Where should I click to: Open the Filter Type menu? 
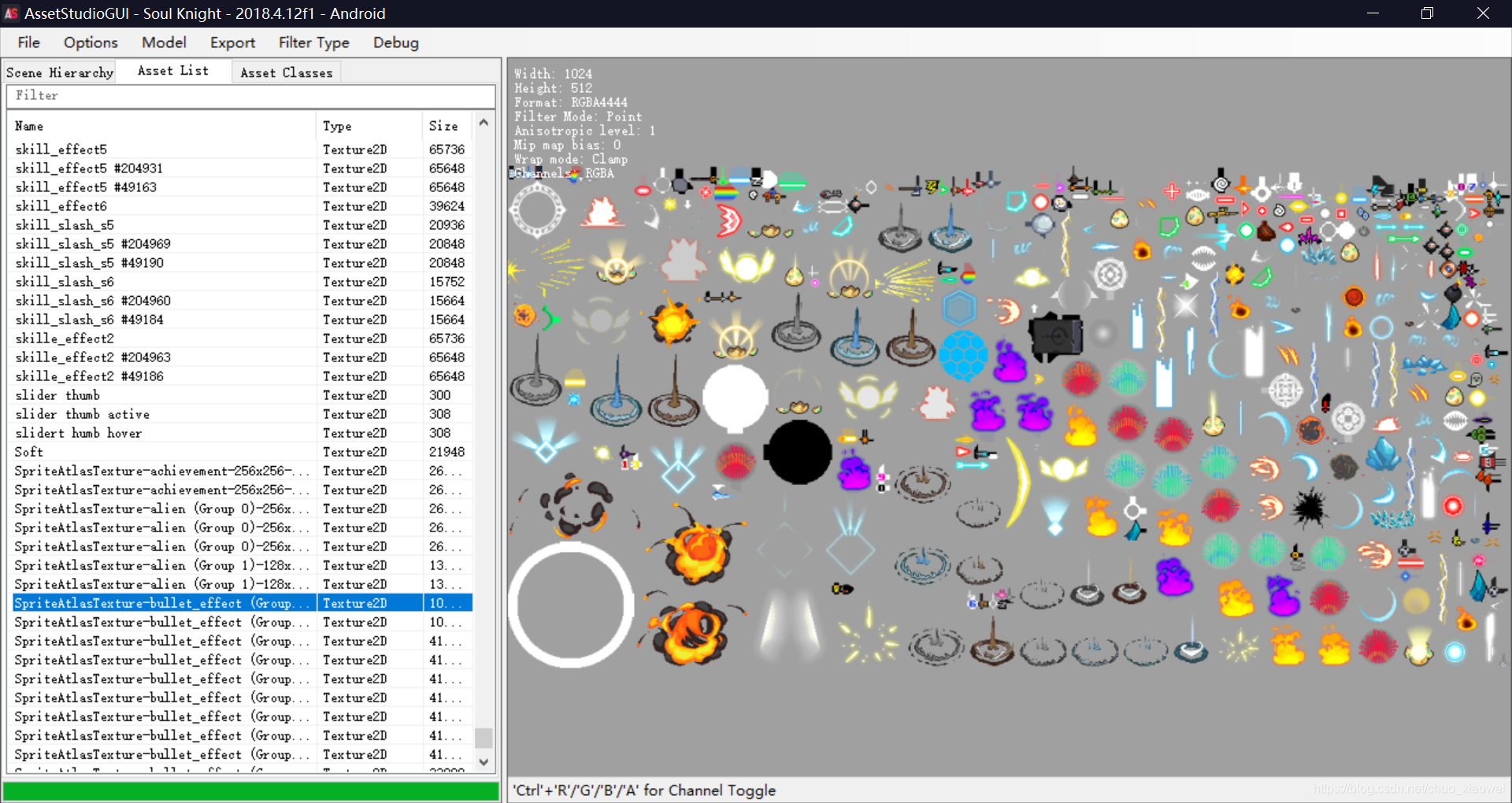point(313,43)
